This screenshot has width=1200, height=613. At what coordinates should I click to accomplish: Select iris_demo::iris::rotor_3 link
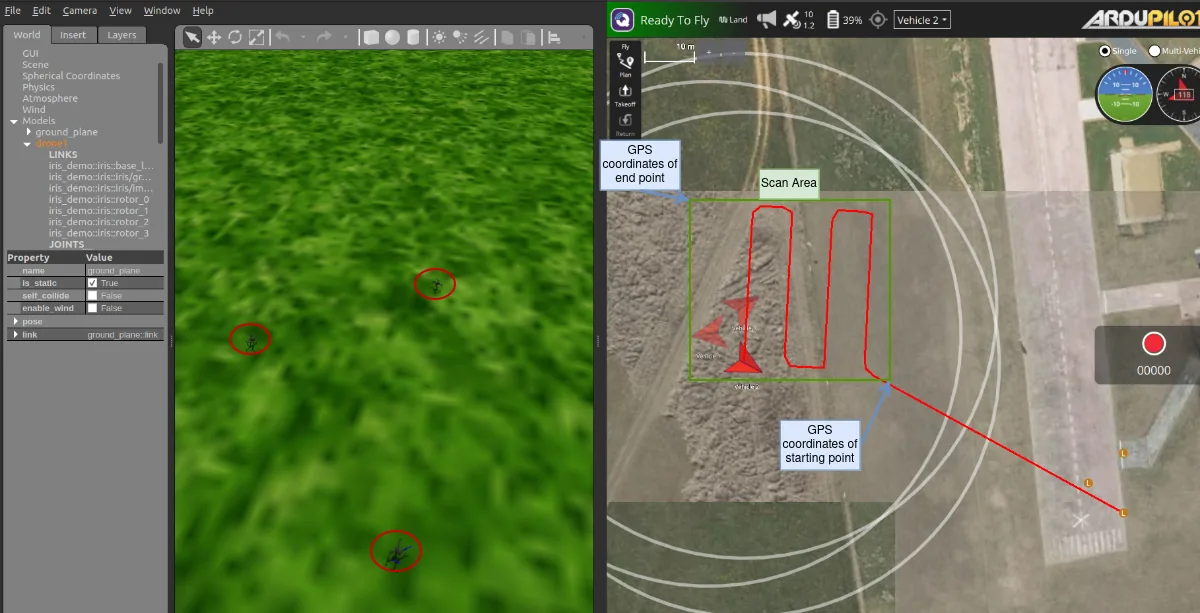point(98,233)
